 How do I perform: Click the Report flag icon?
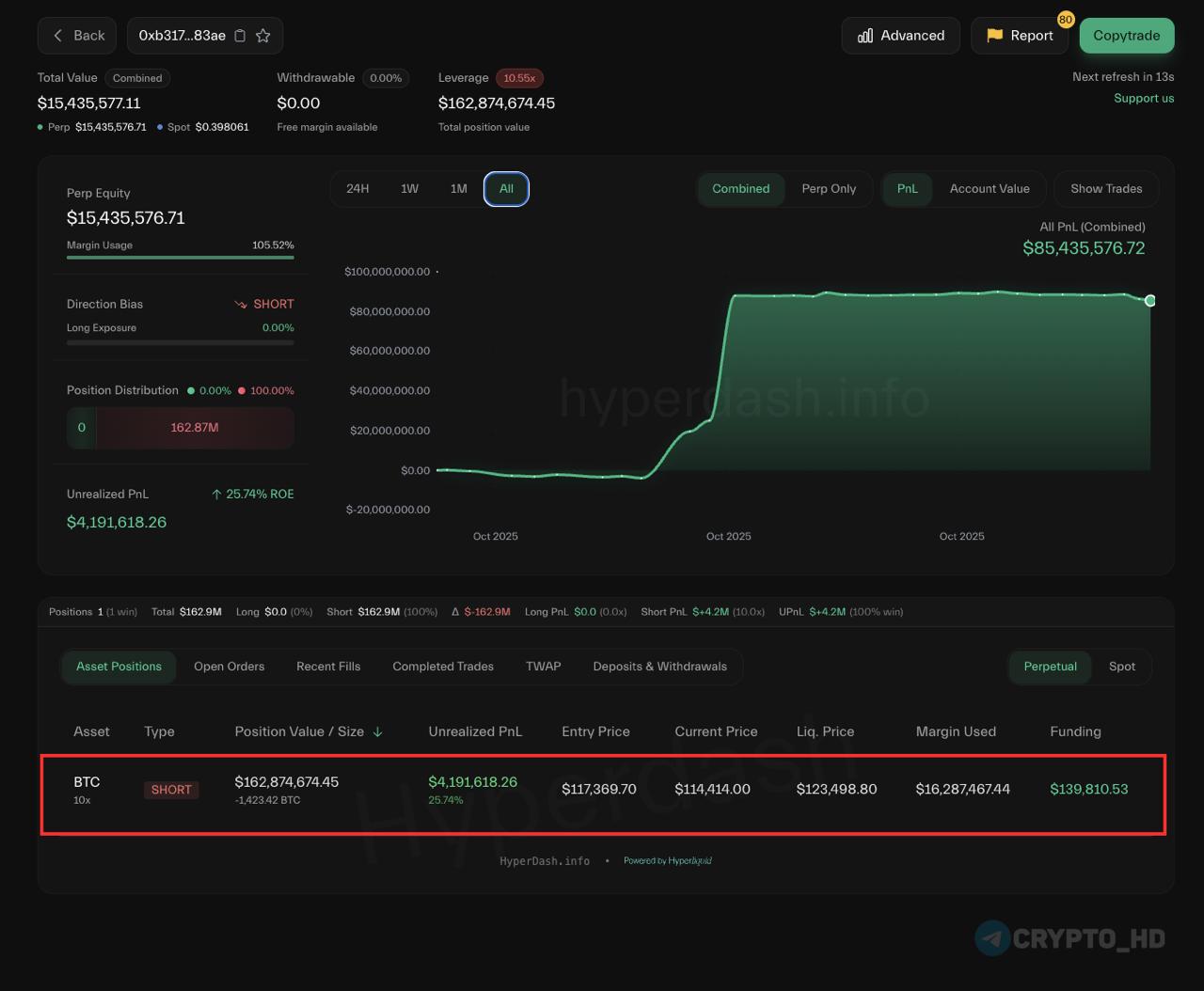point(994,36)
